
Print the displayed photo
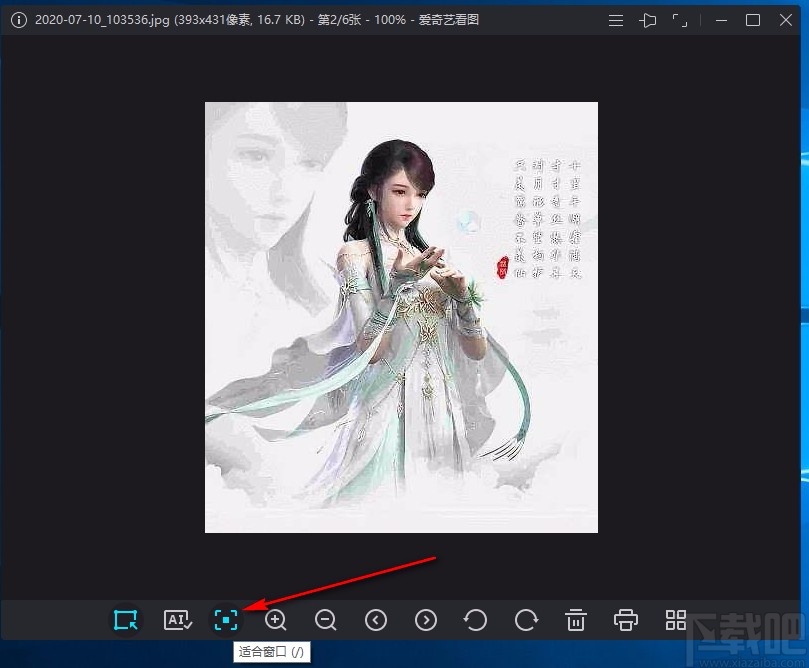[x=625, y=620]
